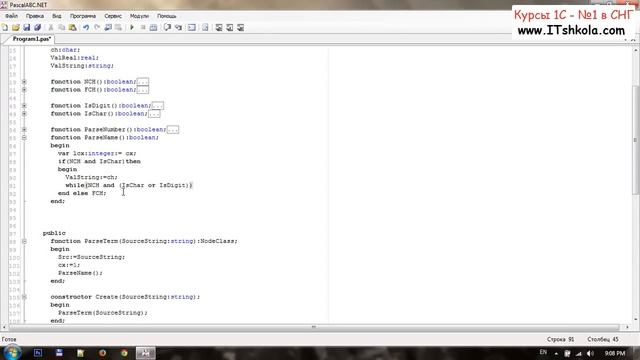Cut selection using the scissors icon

point(51,28)
